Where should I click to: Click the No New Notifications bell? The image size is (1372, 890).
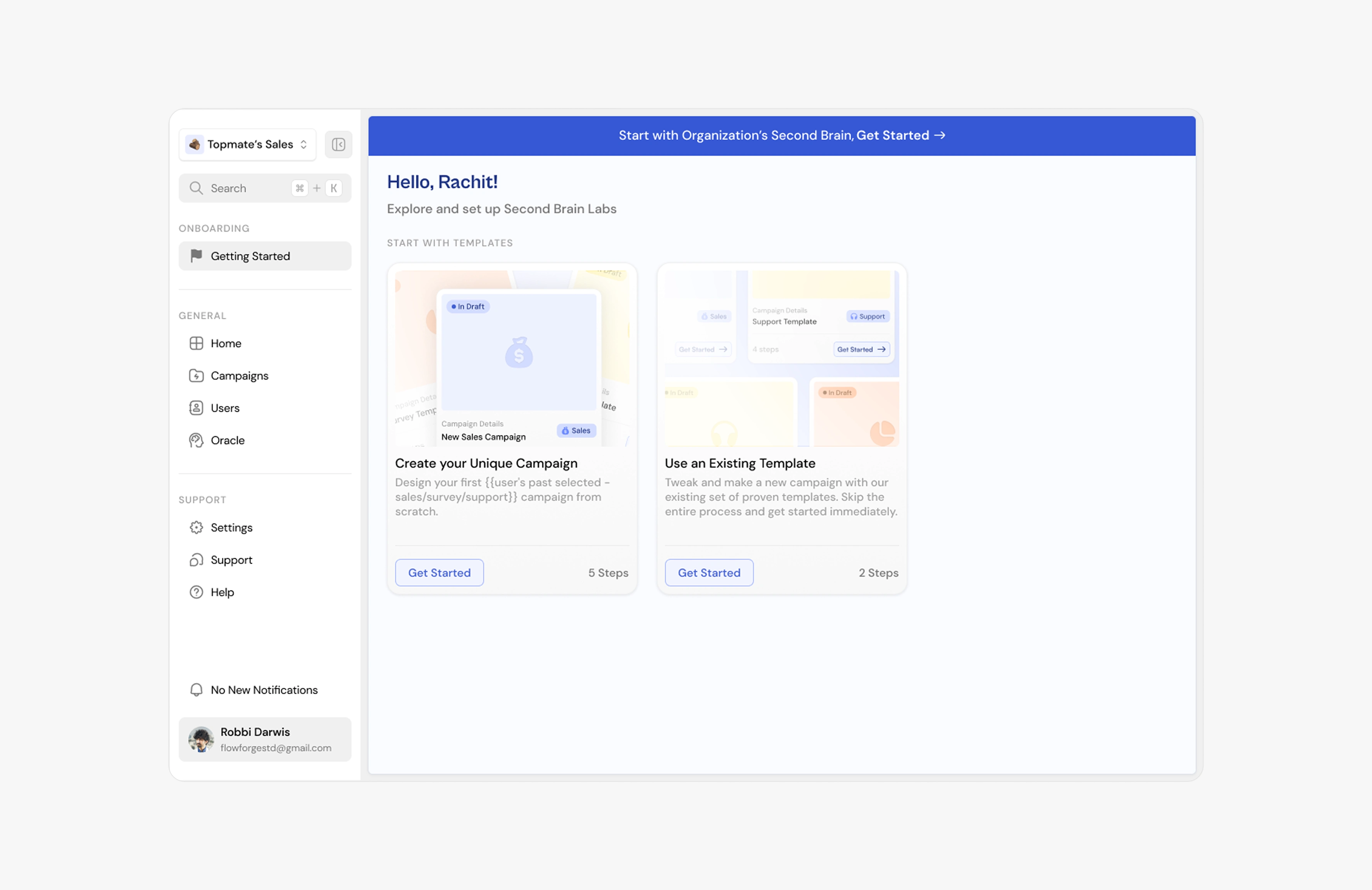(196, 690)
